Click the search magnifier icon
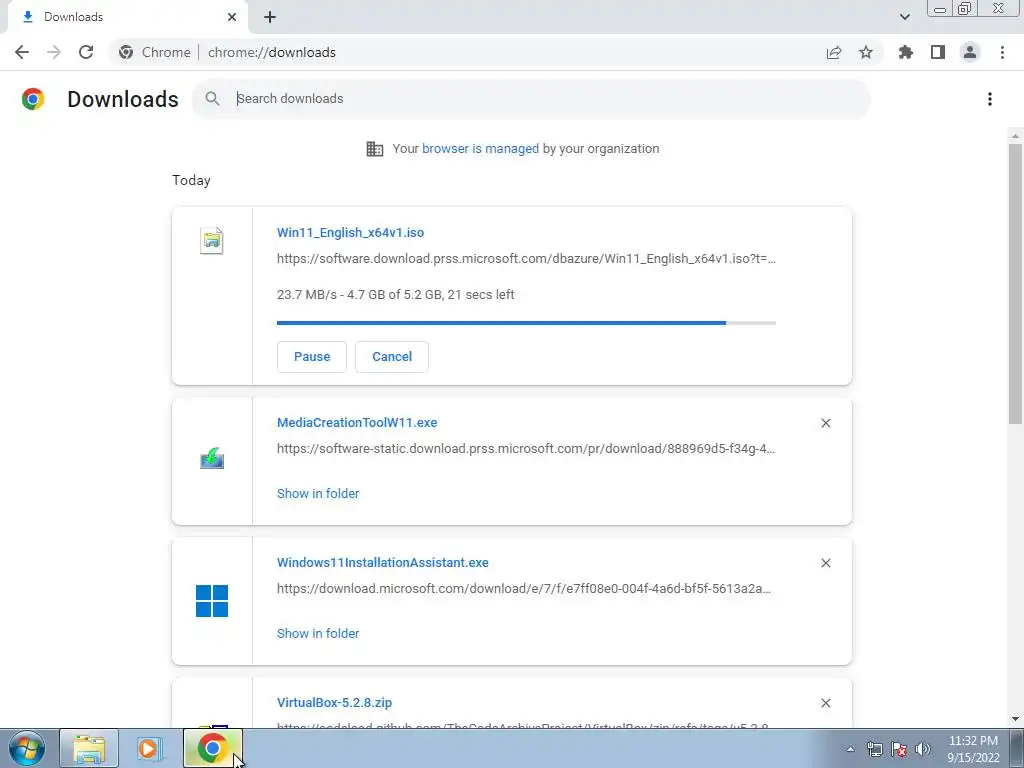The image size is (1024, 768). click(212, 99)
